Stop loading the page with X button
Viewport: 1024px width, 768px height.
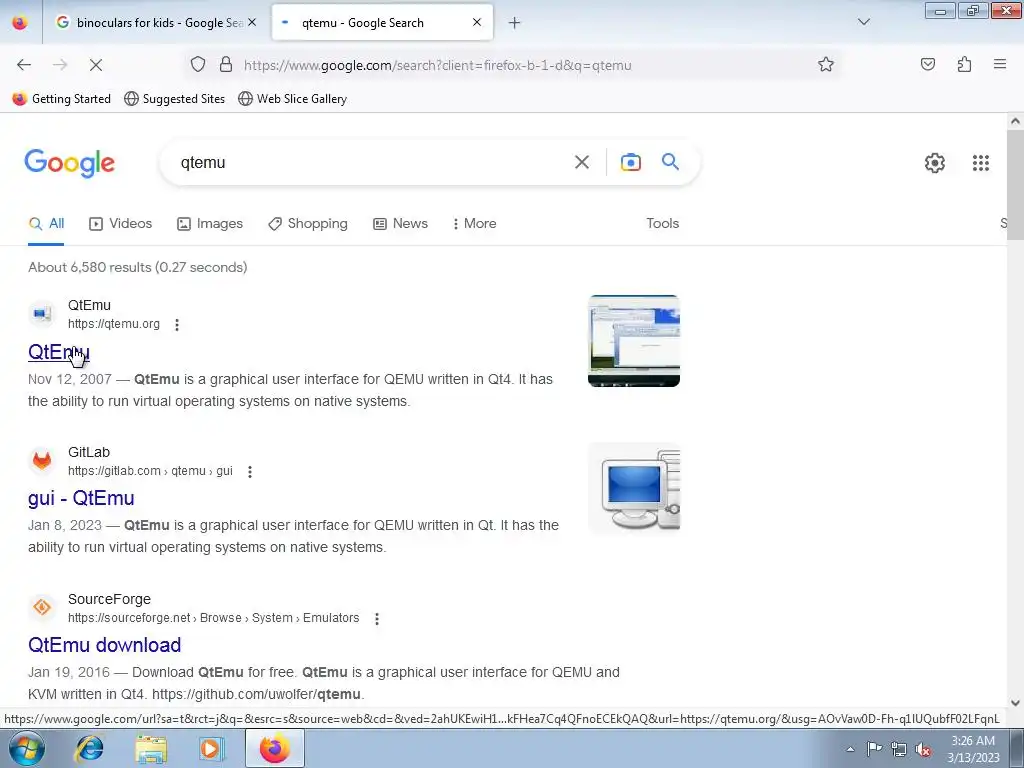tap(96, 65)
